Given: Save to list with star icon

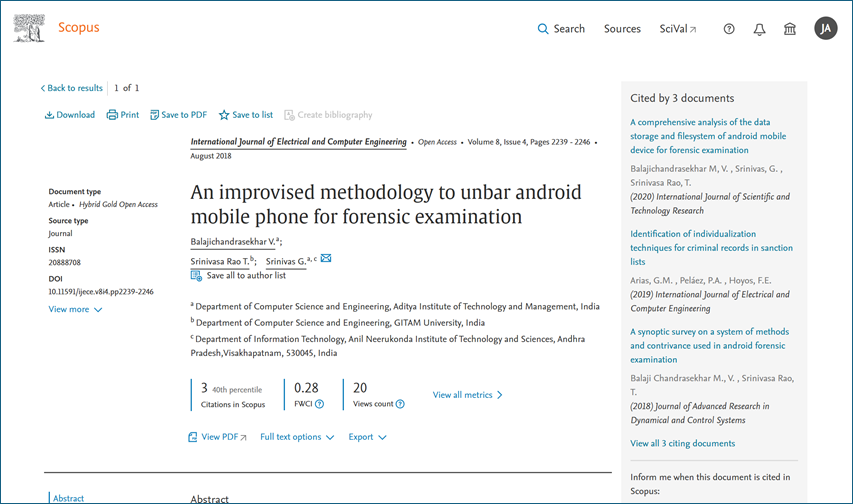Looking at the screenshot, I should [x=246, y=115].
